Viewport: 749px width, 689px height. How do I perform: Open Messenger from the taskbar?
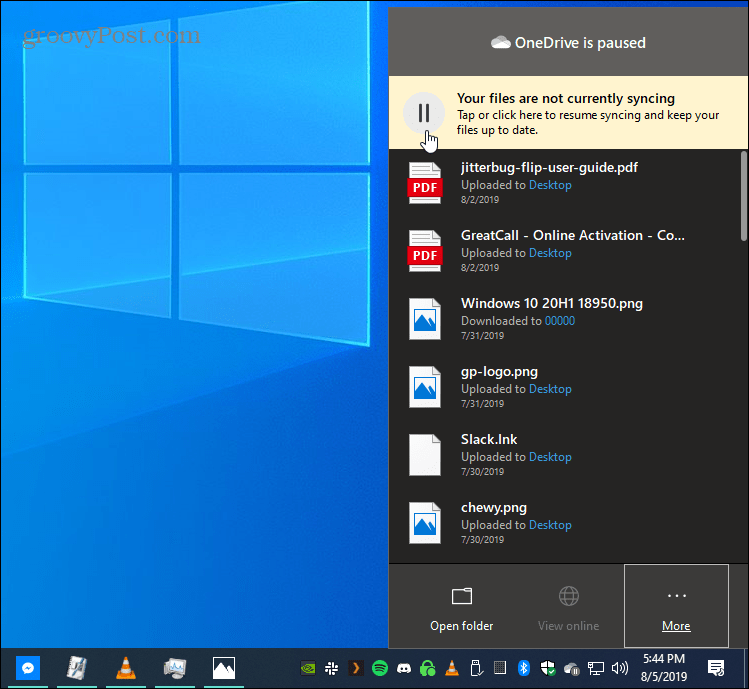[28, 667]
